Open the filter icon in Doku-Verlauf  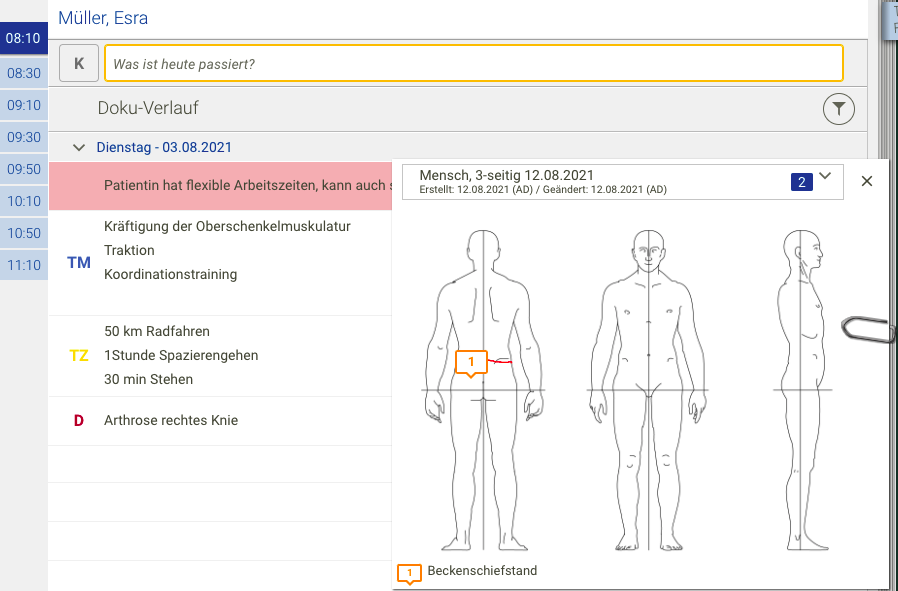pos(838,108)
